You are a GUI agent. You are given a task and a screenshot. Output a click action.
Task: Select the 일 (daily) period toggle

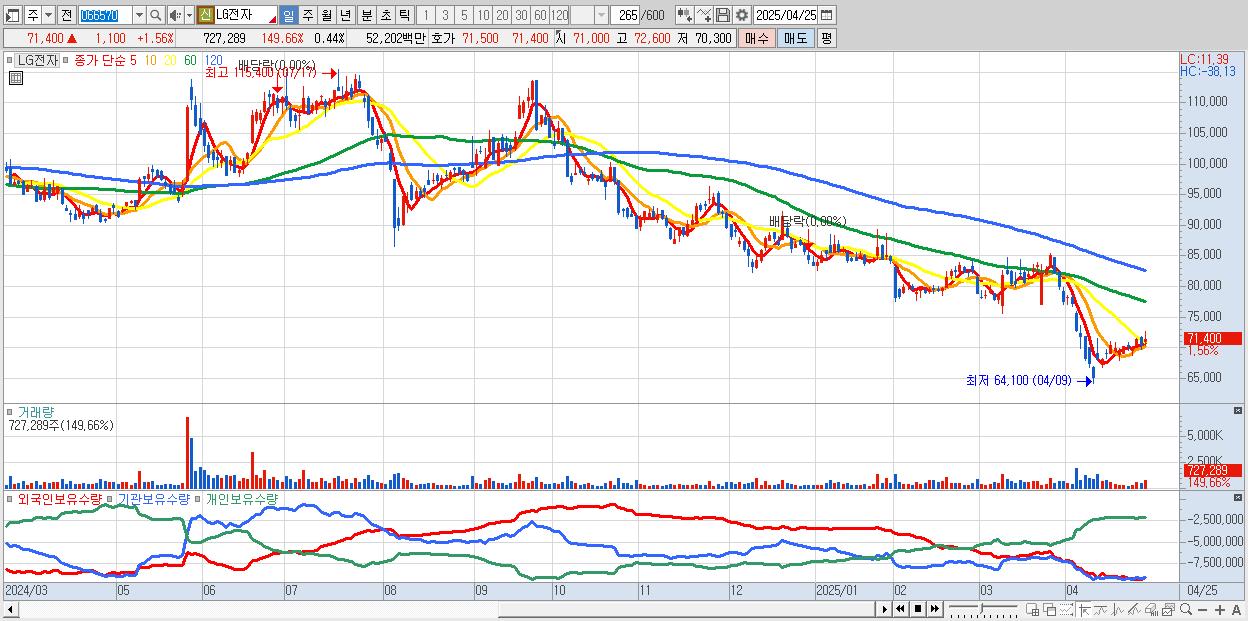(x=288, y=15)
